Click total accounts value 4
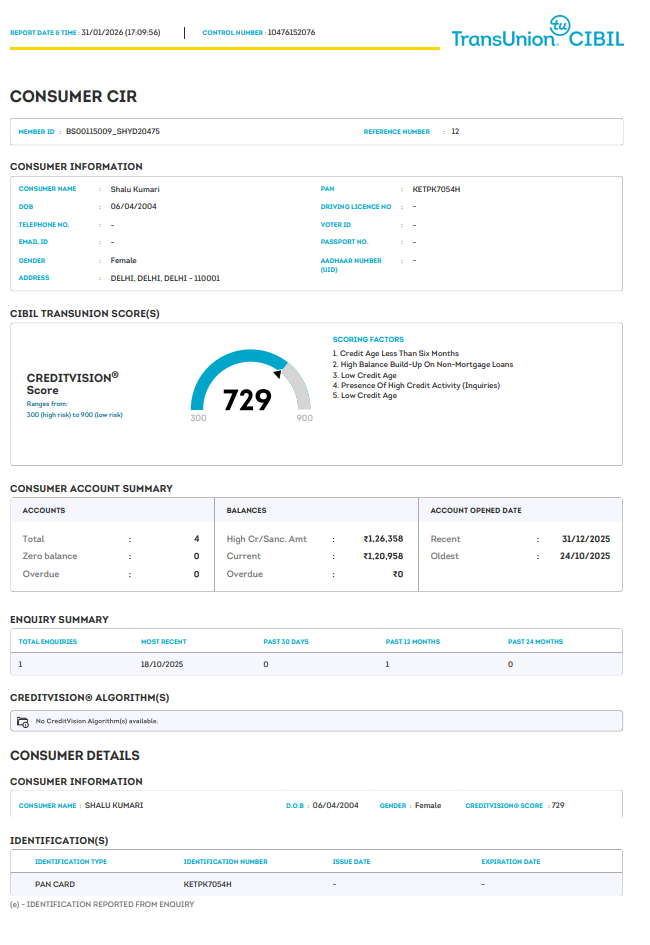This screenshot has width=650, height=945. [196, 539]
